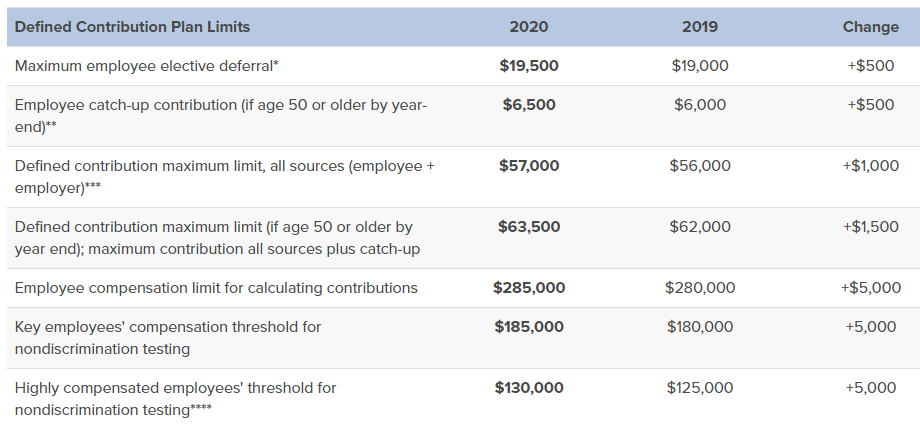
Task: Select the 2020 column header
Action: (x=529, y=27)
